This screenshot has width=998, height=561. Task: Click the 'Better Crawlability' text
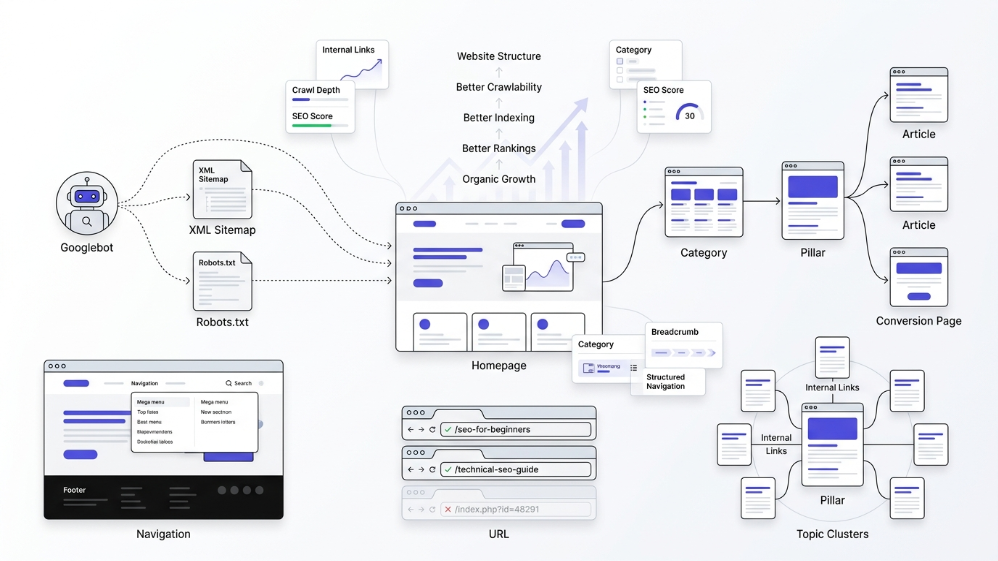tap(499, 87)
